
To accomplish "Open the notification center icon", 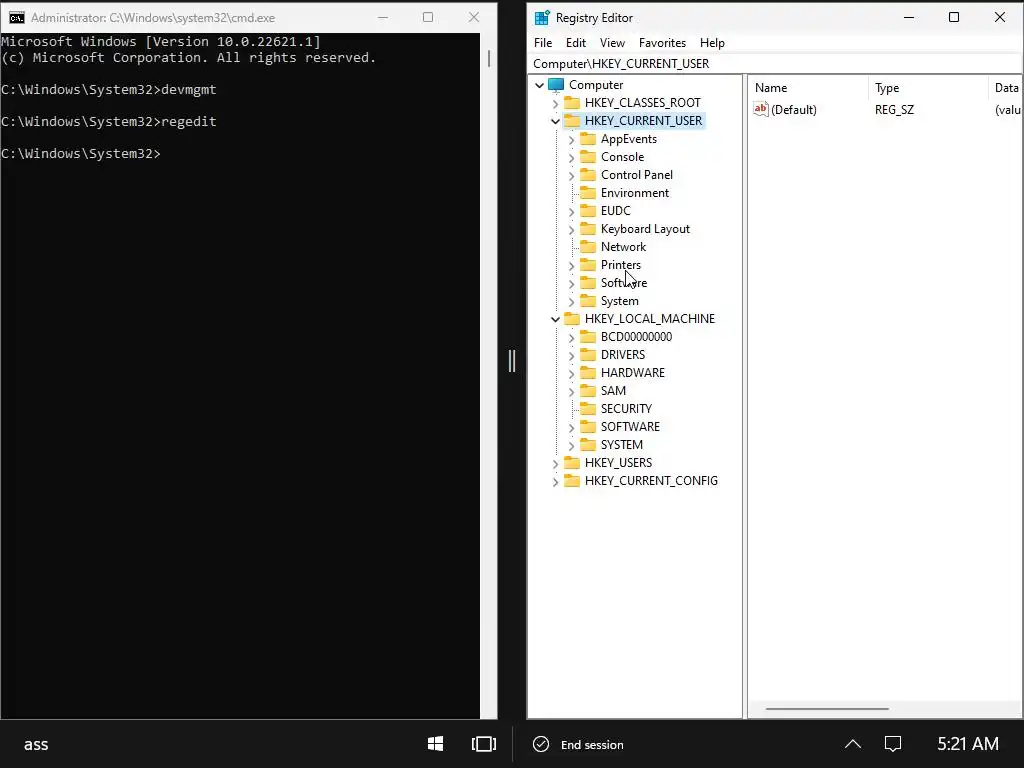I will (893, 744).
